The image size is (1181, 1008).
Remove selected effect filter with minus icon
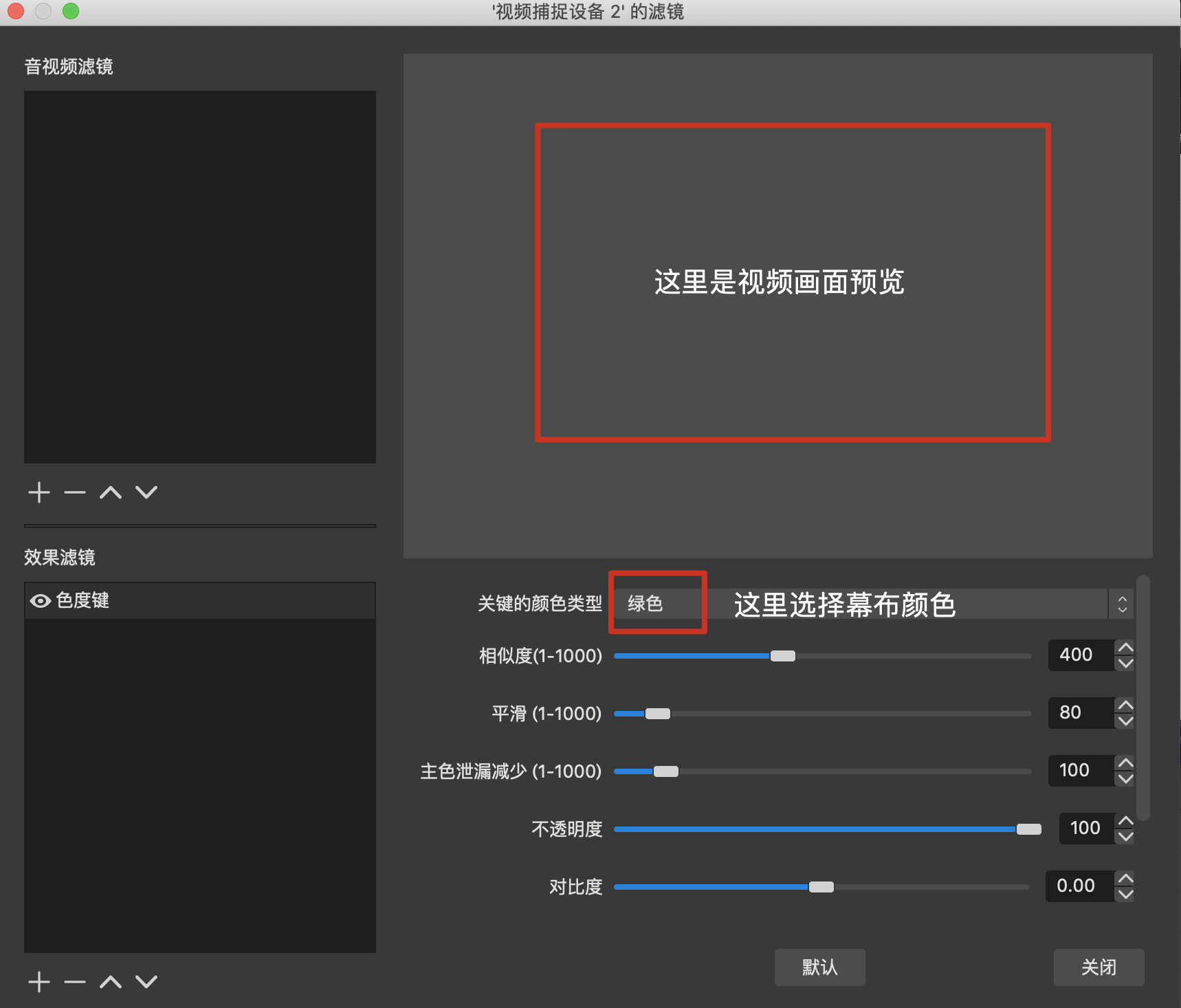[x=75, y=982]
